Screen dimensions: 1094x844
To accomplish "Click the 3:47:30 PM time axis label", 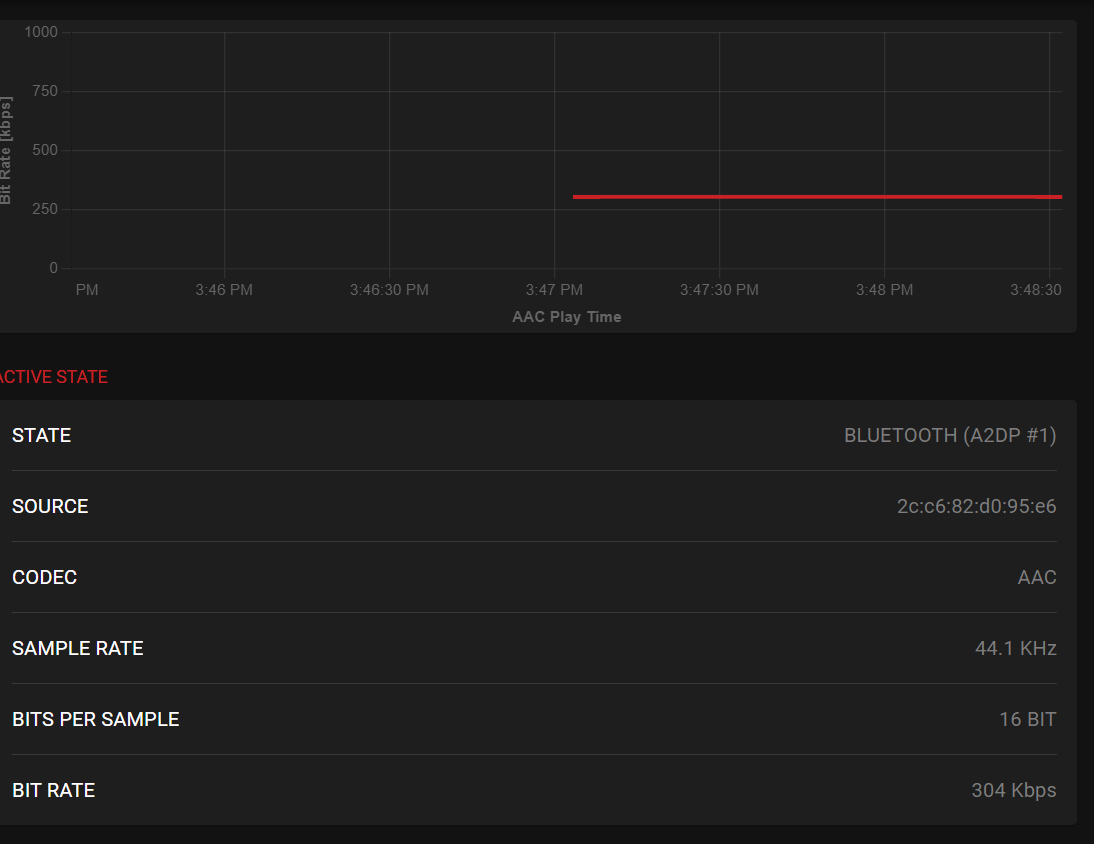I will 719,290.
